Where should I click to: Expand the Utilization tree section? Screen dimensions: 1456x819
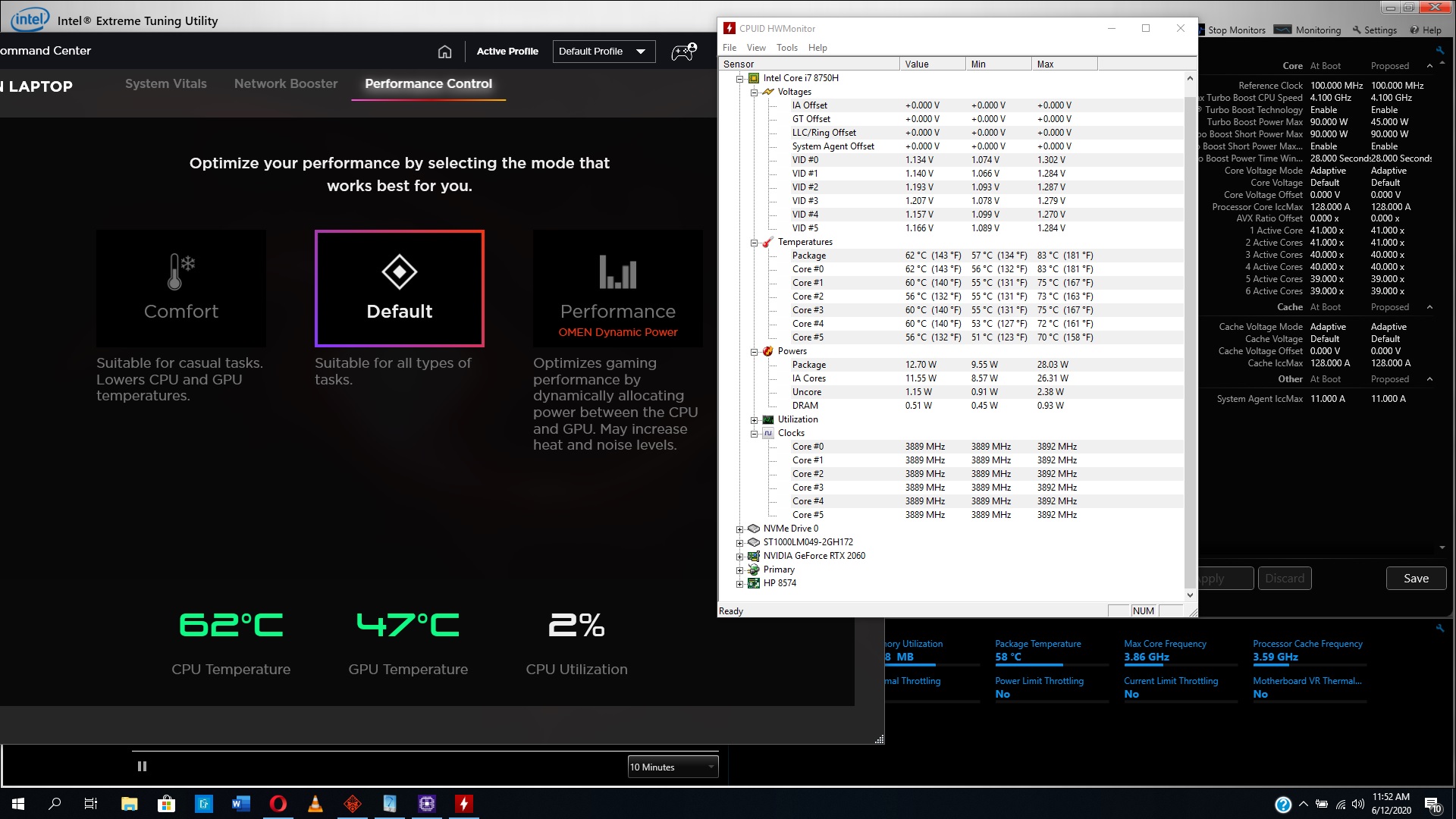[754, 419]
